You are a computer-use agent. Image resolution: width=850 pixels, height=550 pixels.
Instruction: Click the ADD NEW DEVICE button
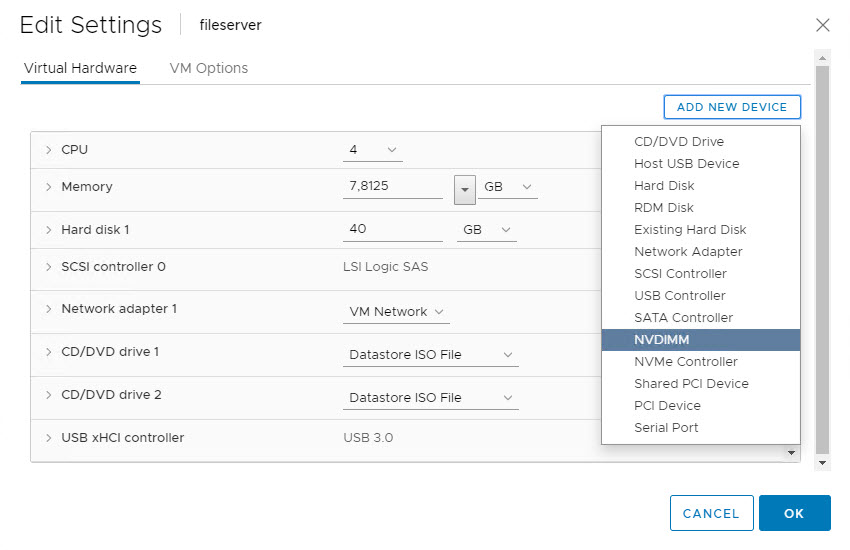click(731, 107)
